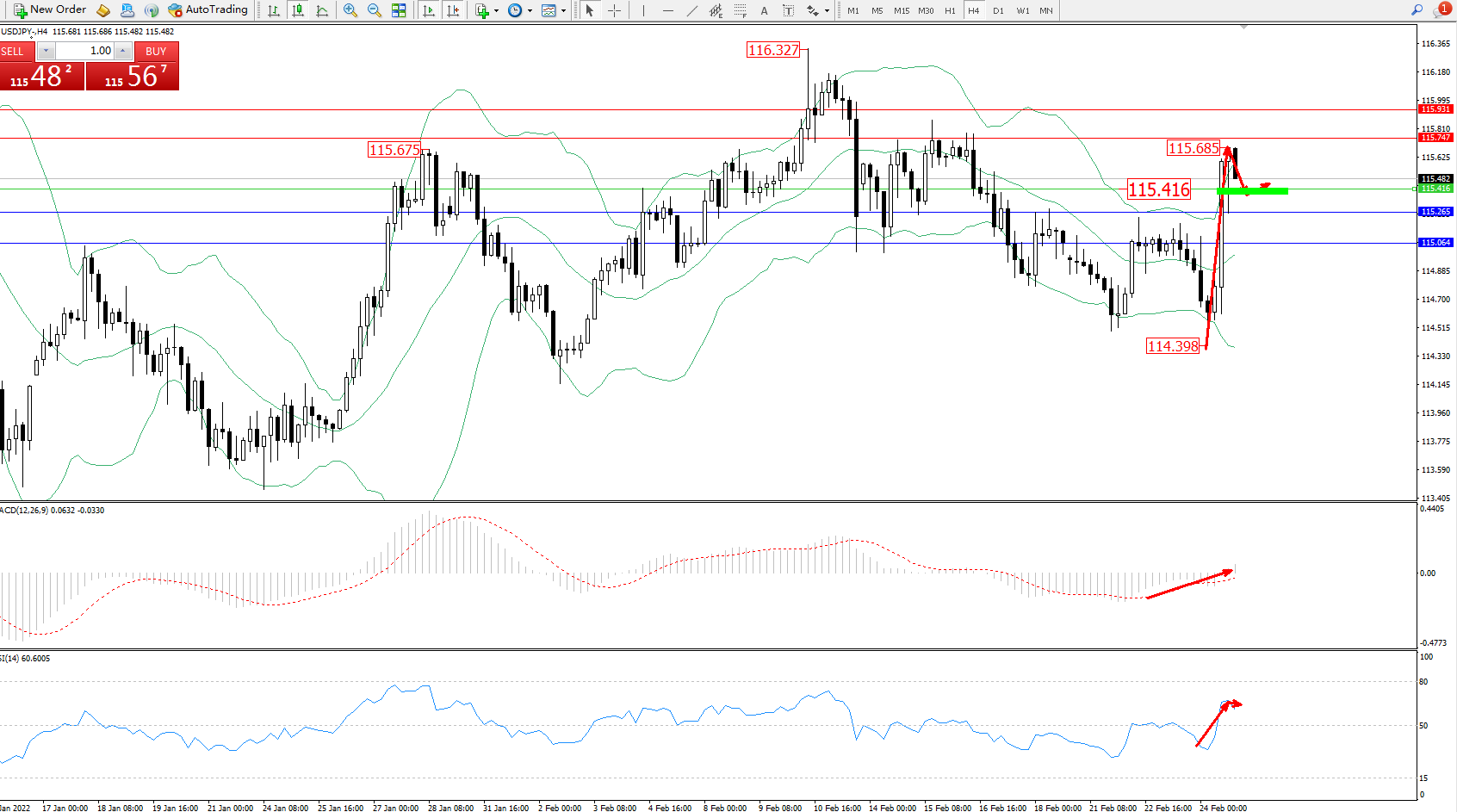Click the New Order button

[50, 10]
